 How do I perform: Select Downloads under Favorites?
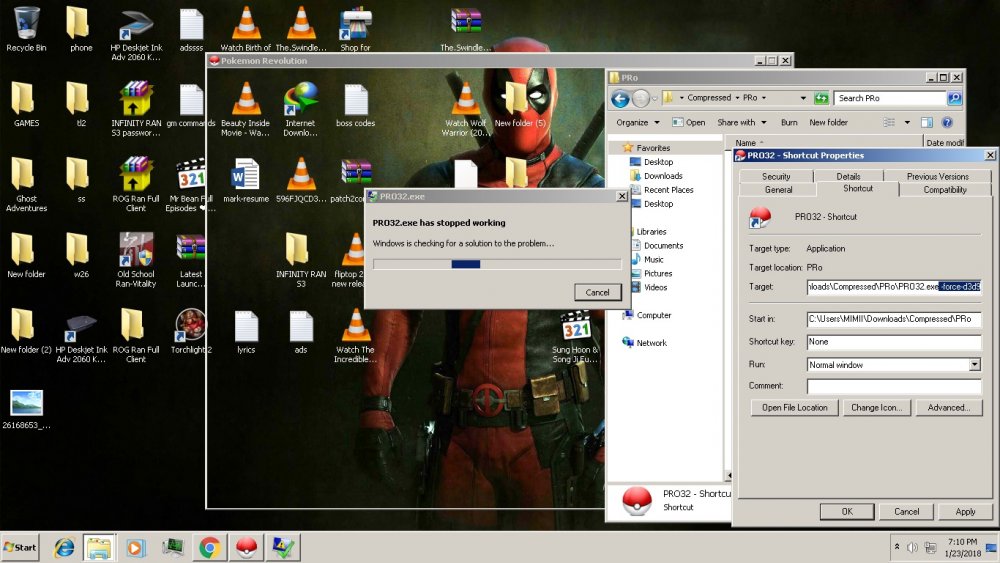pos(662,176)
